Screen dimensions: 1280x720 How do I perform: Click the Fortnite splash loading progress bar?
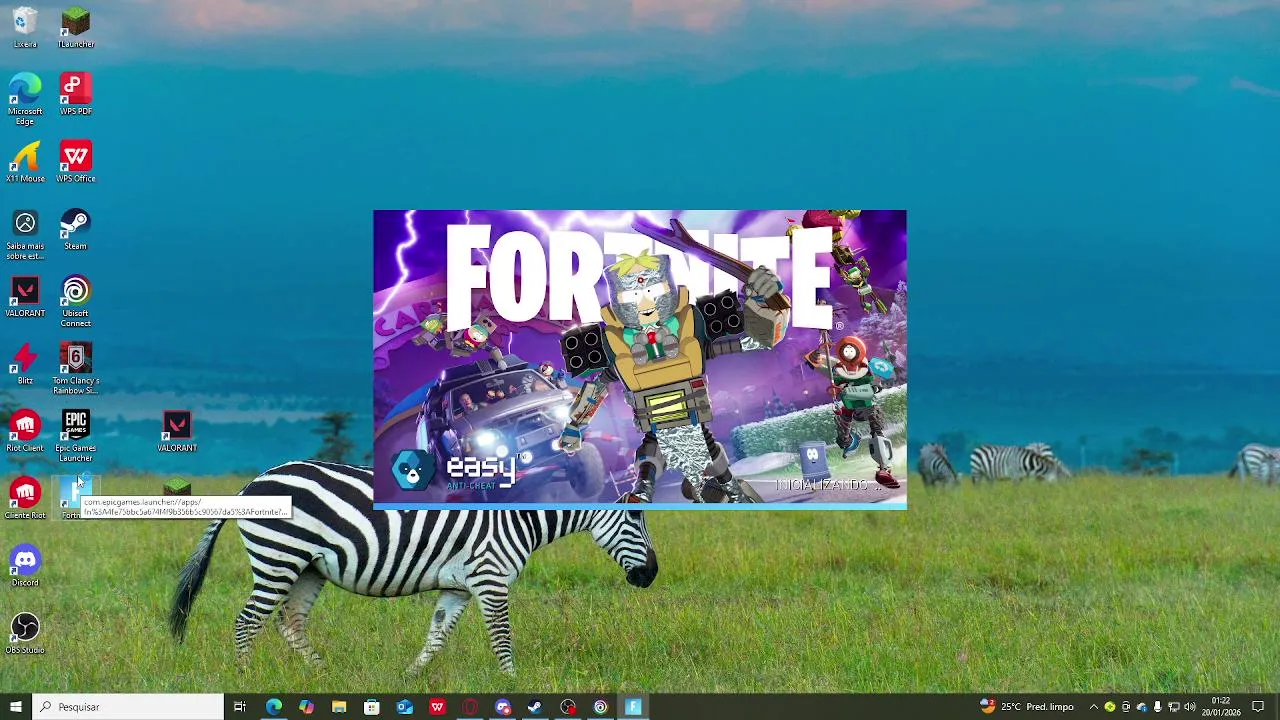tap(640, 507)
